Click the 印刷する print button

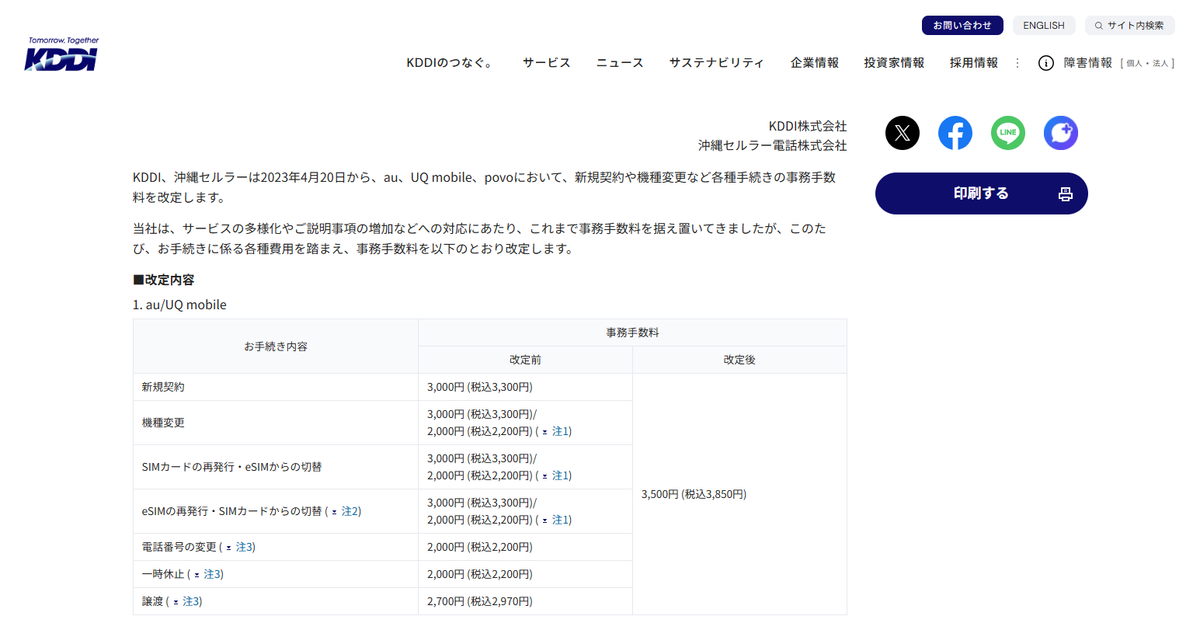pyautogui.click(x=981, y=194)
